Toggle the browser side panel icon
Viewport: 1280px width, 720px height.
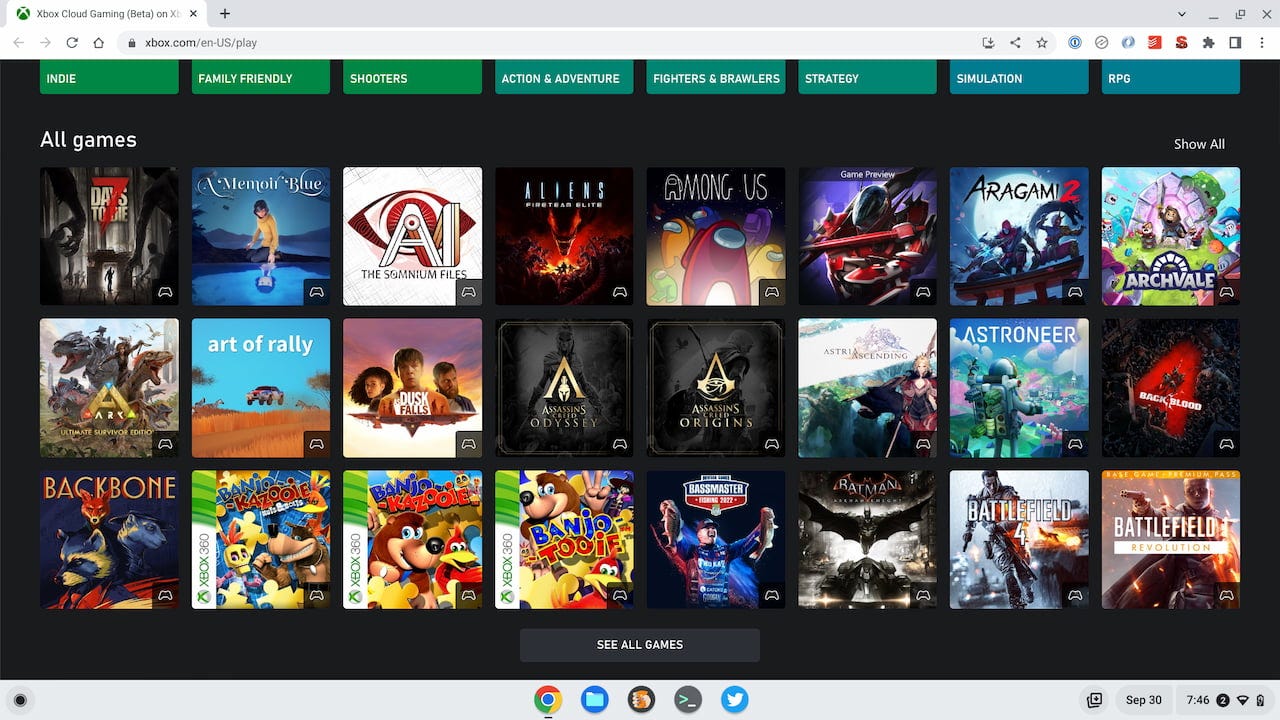click(x=1235, y=43)
